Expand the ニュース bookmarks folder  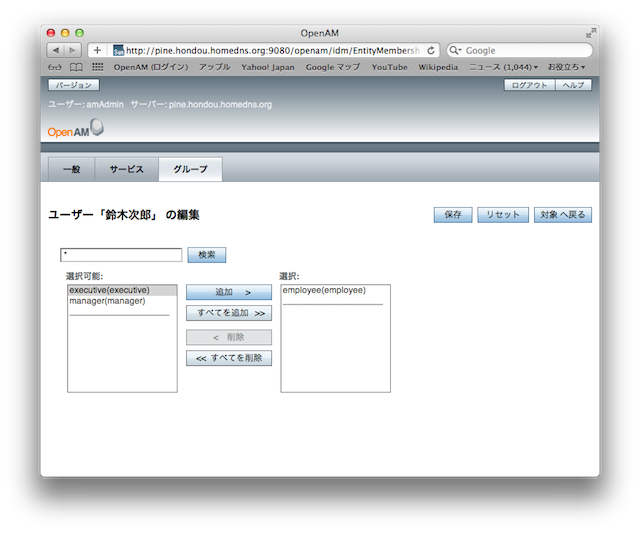pyautogui.click(x=504, y=67)
